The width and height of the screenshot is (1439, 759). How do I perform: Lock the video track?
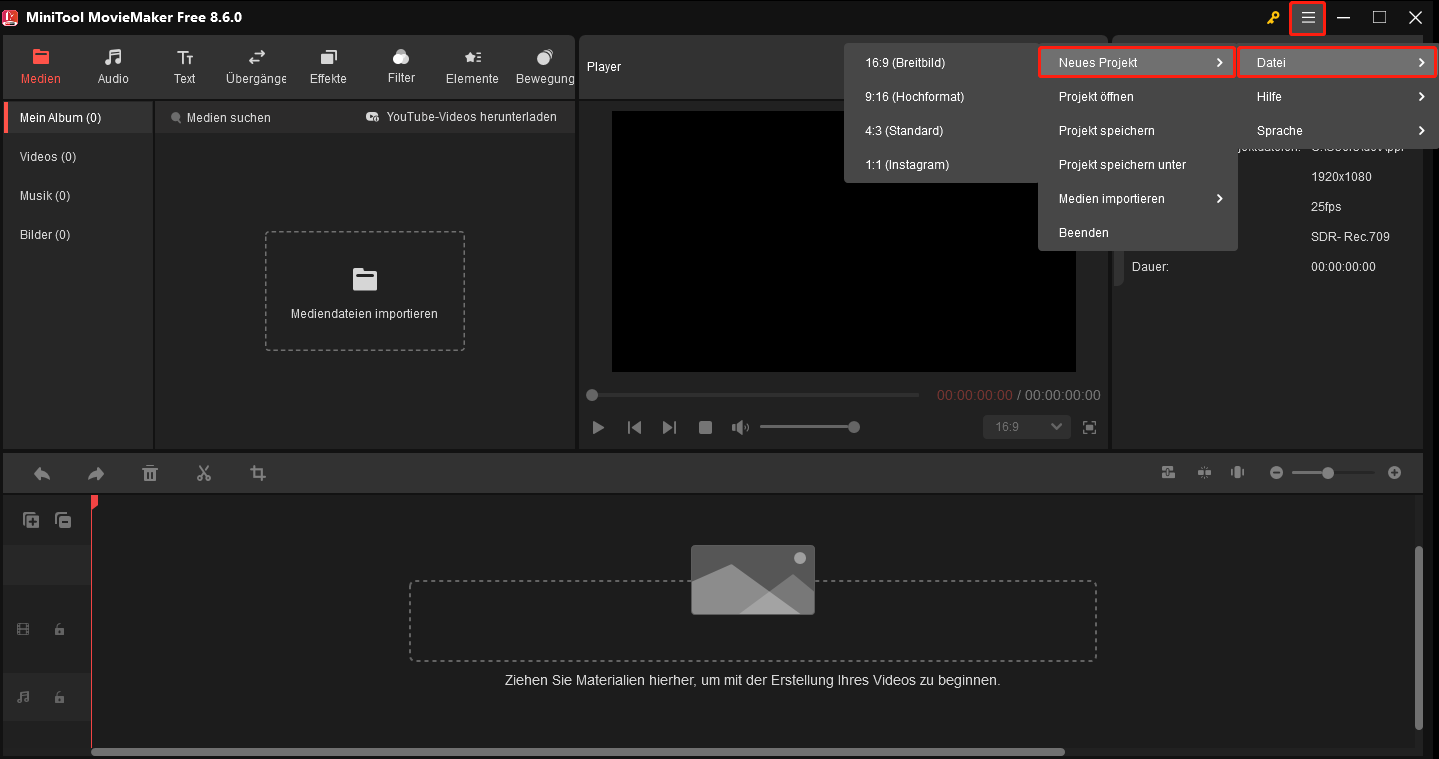coord(58,629)
